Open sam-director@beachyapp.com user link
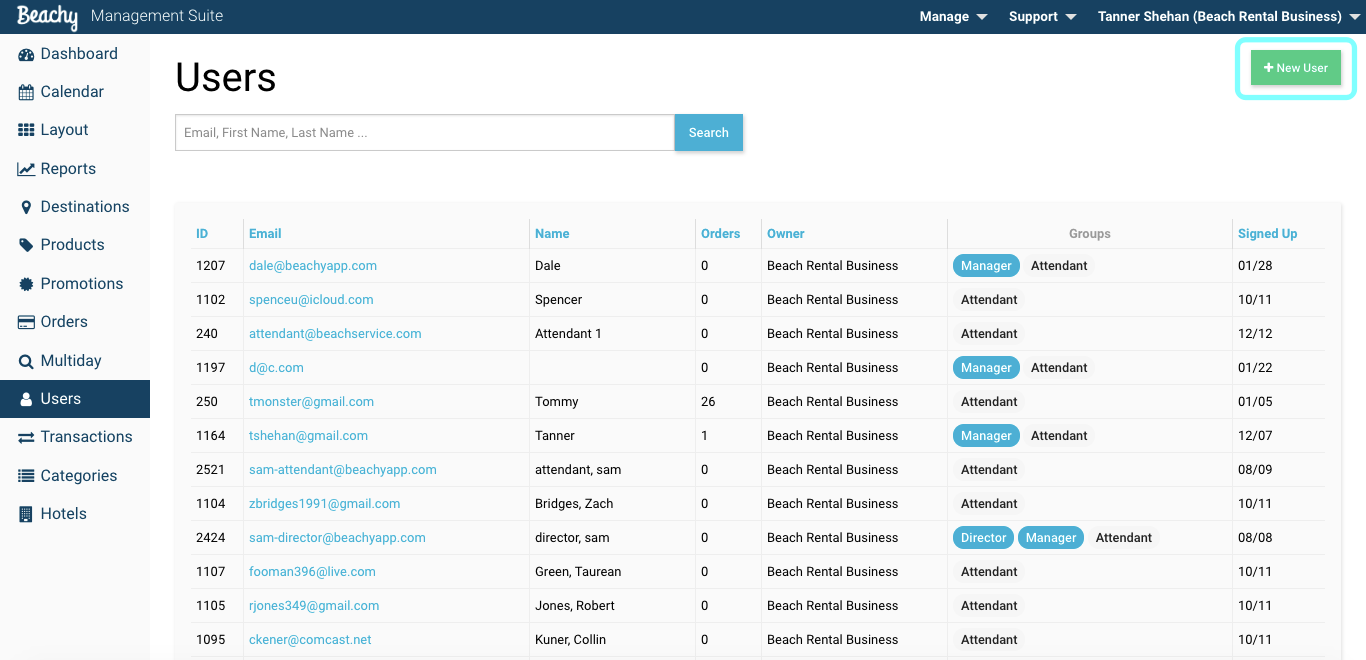Screen dimensions: 1366x660 point(337,538)
